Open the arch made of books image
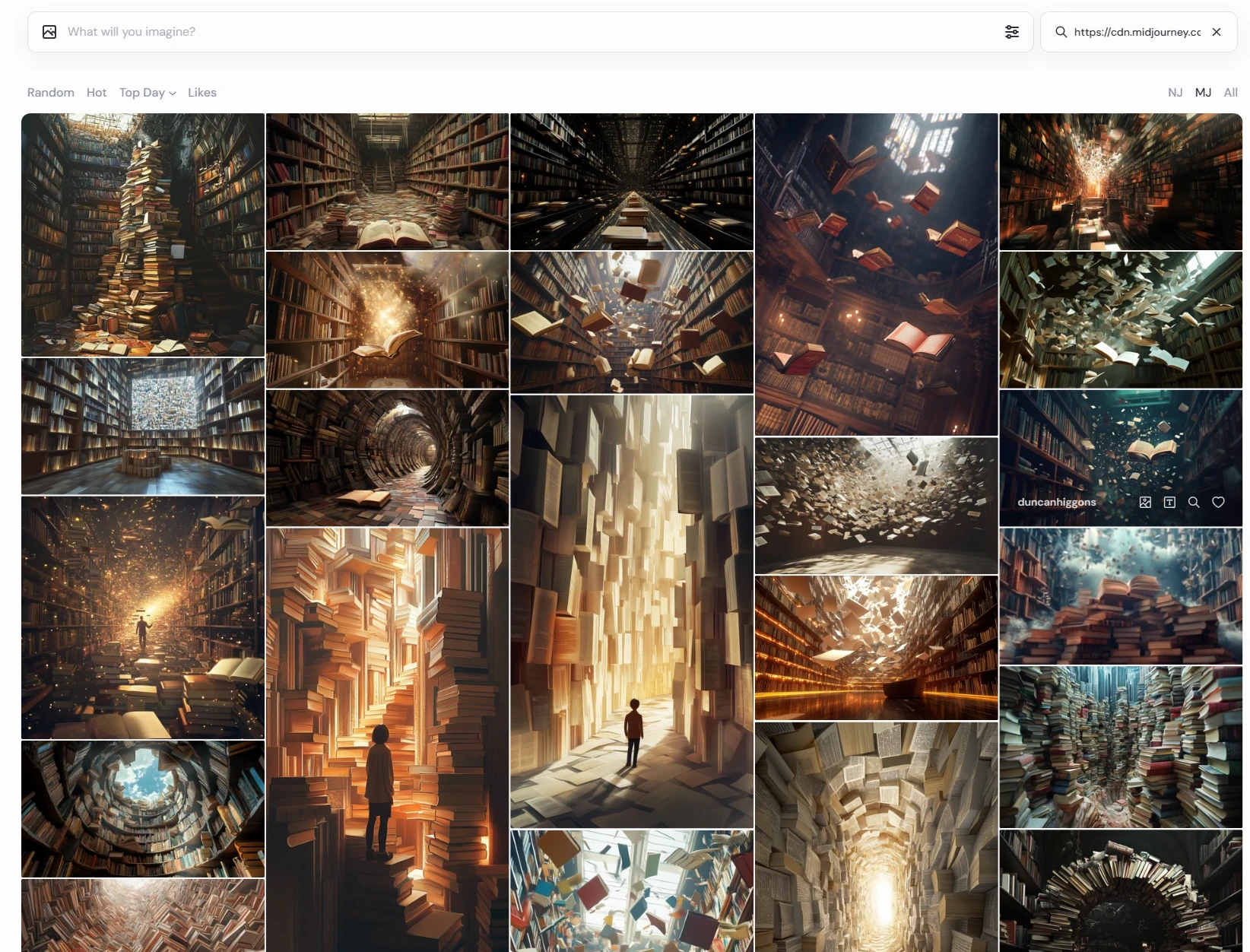 (1121, 891)
